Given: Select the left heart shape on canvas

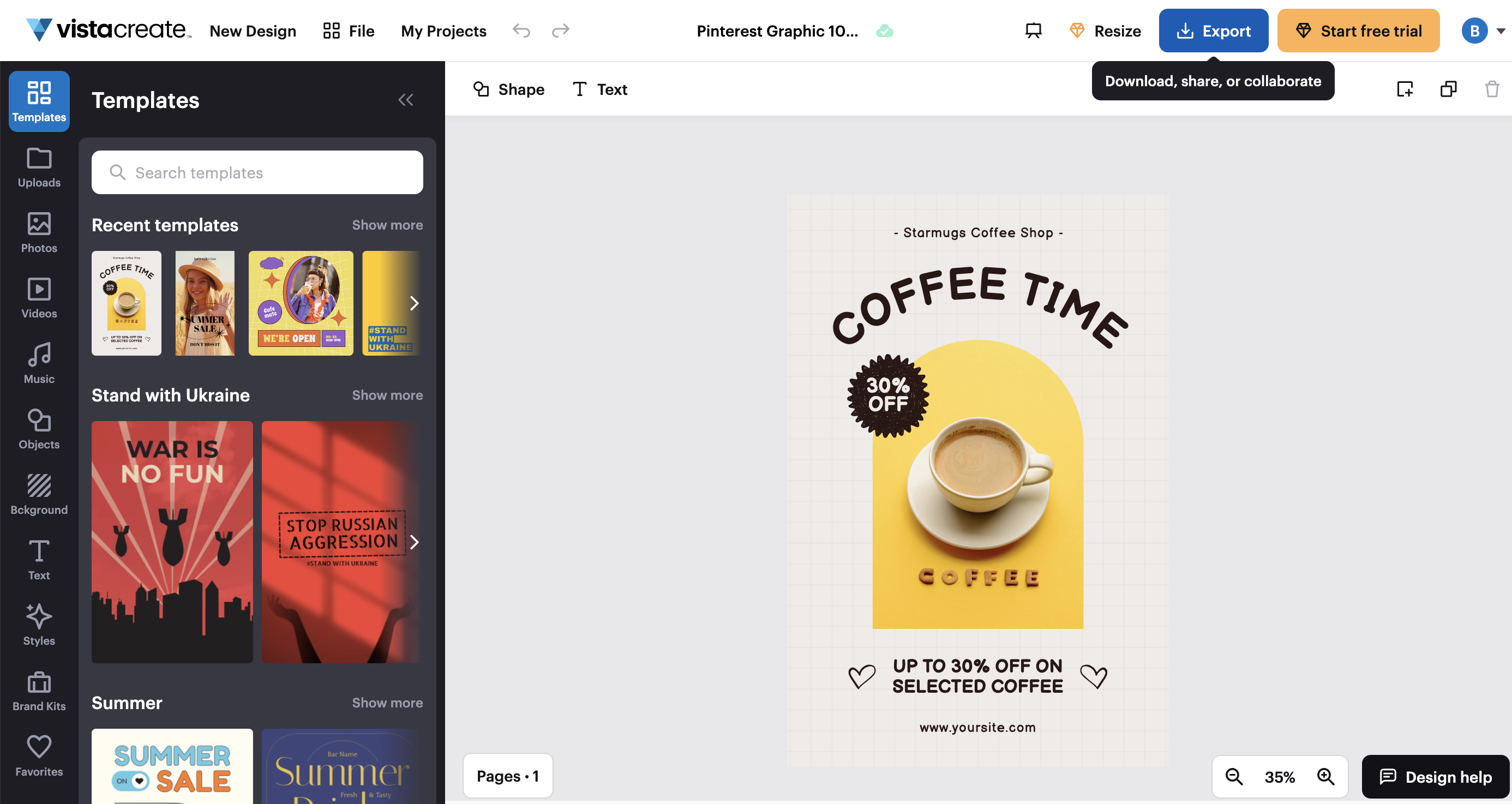Looking at the screenshot, I should click(x=862, y=677).
